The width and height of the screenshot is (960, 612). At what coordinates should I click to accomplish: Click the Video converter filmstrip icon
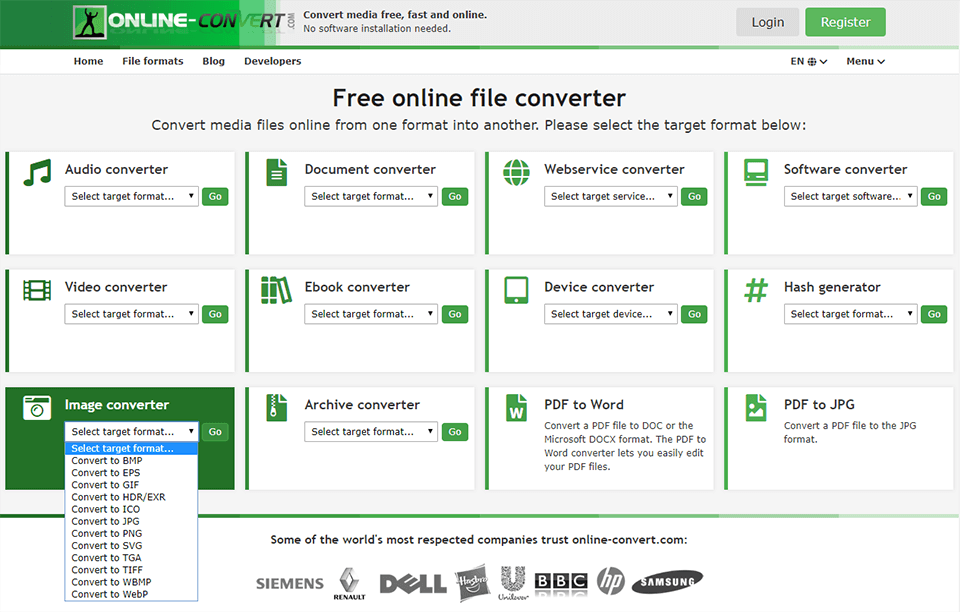[36, 289]
